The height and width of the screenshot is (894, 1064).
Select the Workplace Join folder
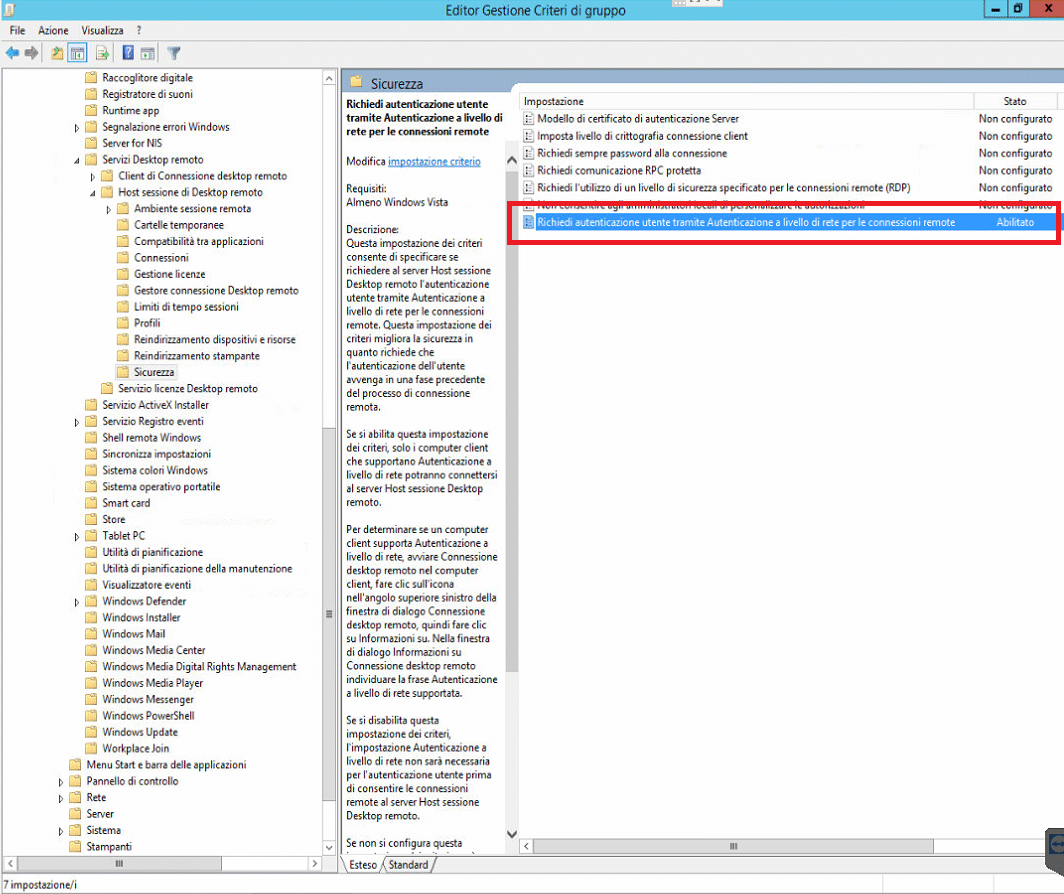[x=136, y=748]
